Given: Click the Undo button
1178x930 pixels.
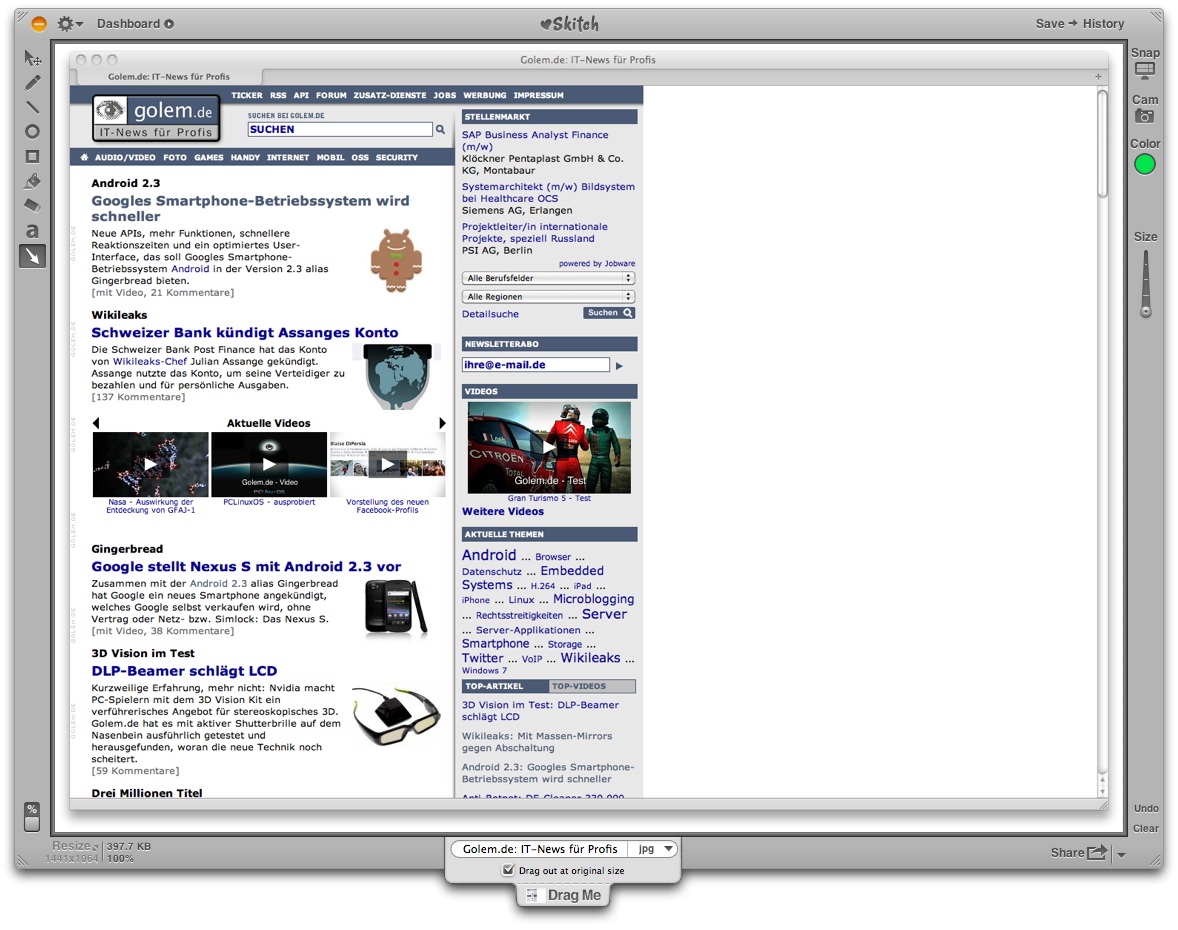Looking at the screenshot, I should click(x=1146, y=808).
